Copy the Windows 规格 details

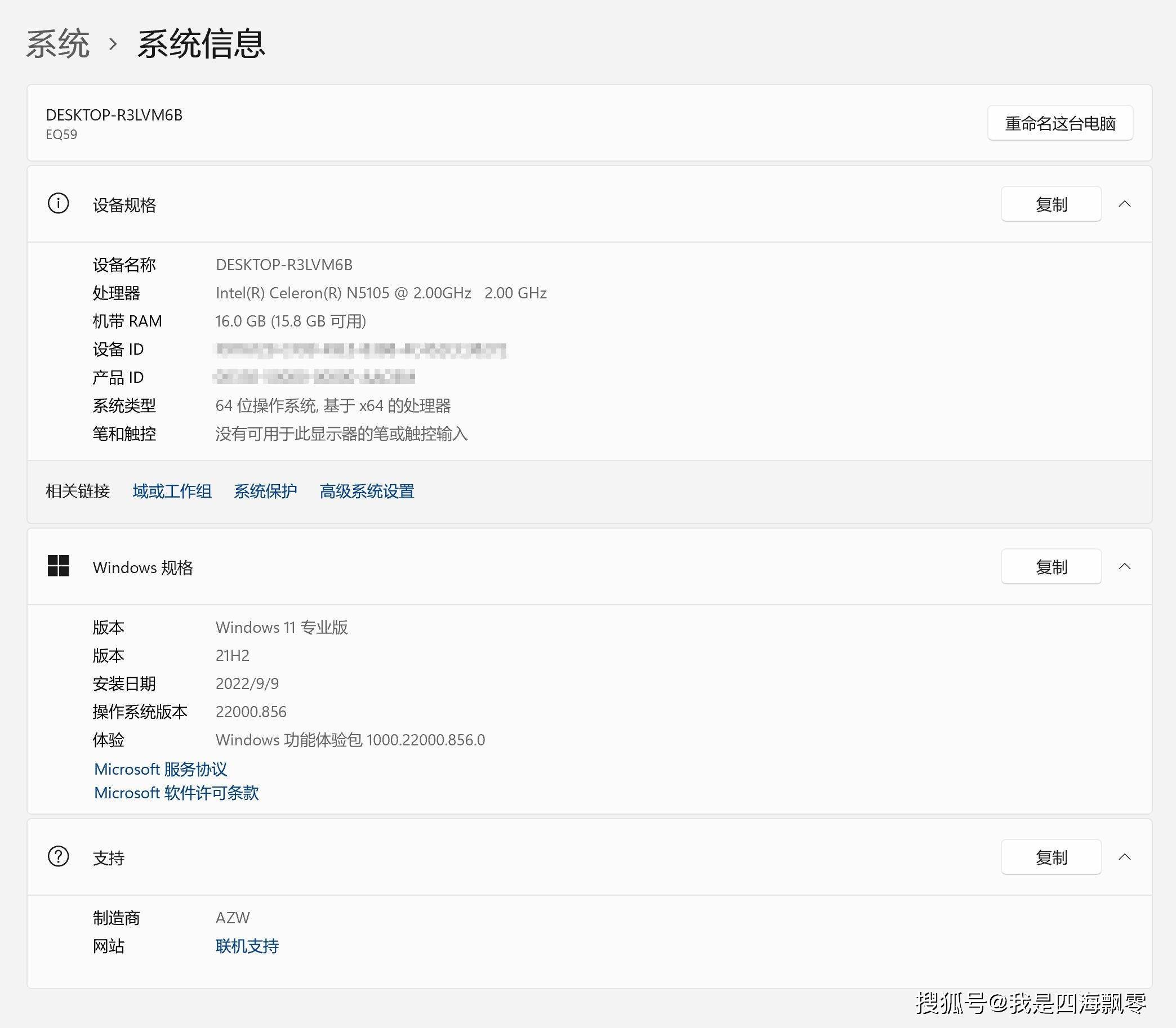click(1051, 566)
